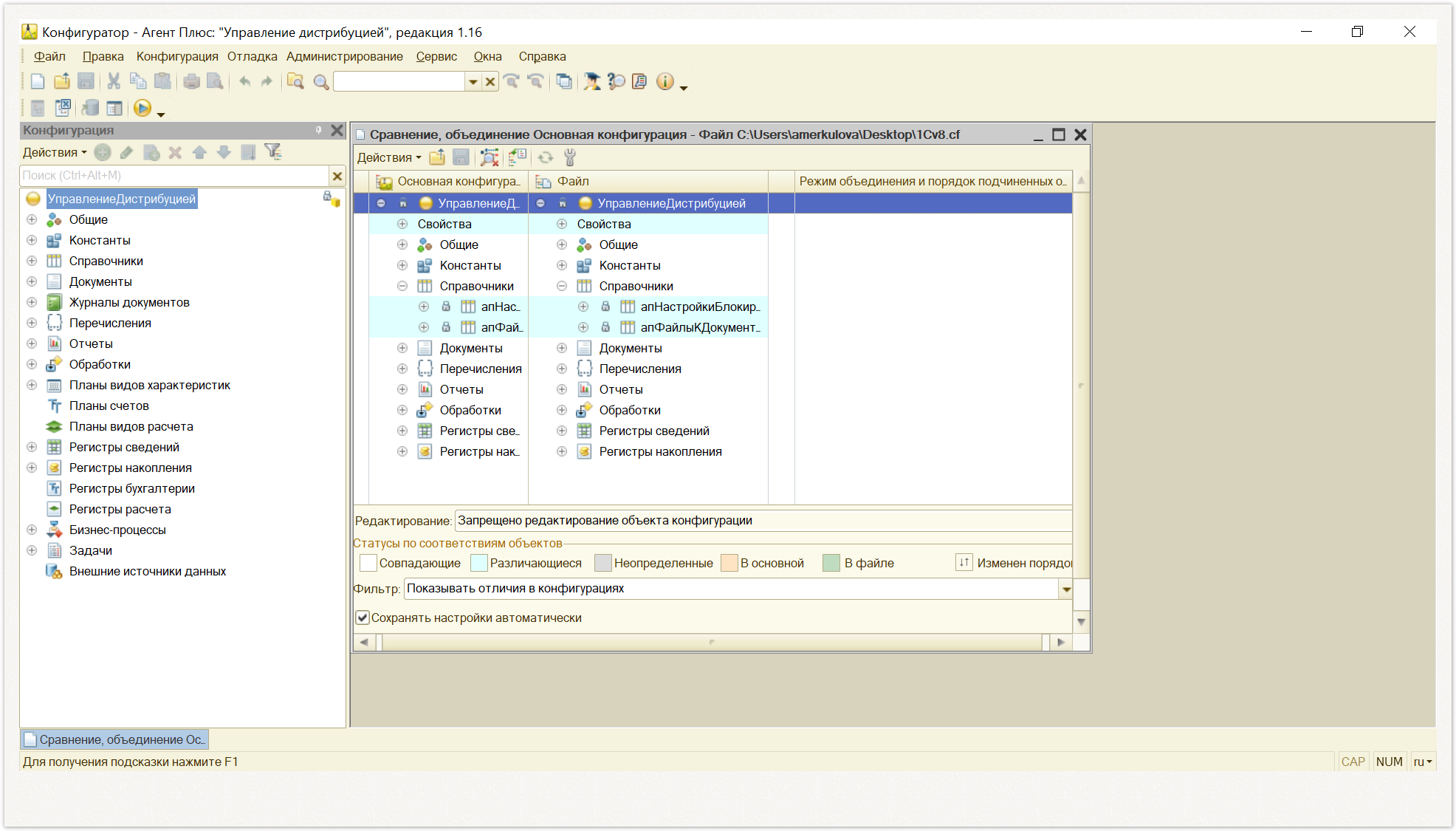Click the ru language indicator in status bar

(x=1422, y=762)
